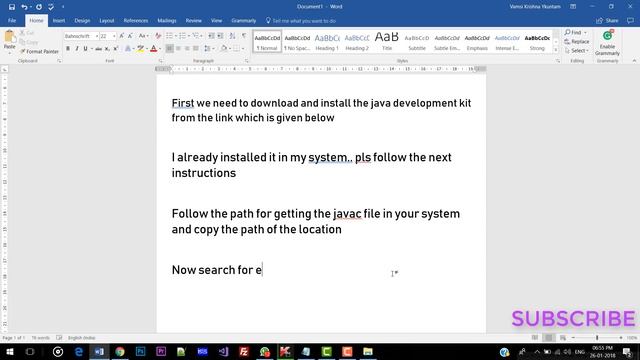Toggle align left

point(169,49)
